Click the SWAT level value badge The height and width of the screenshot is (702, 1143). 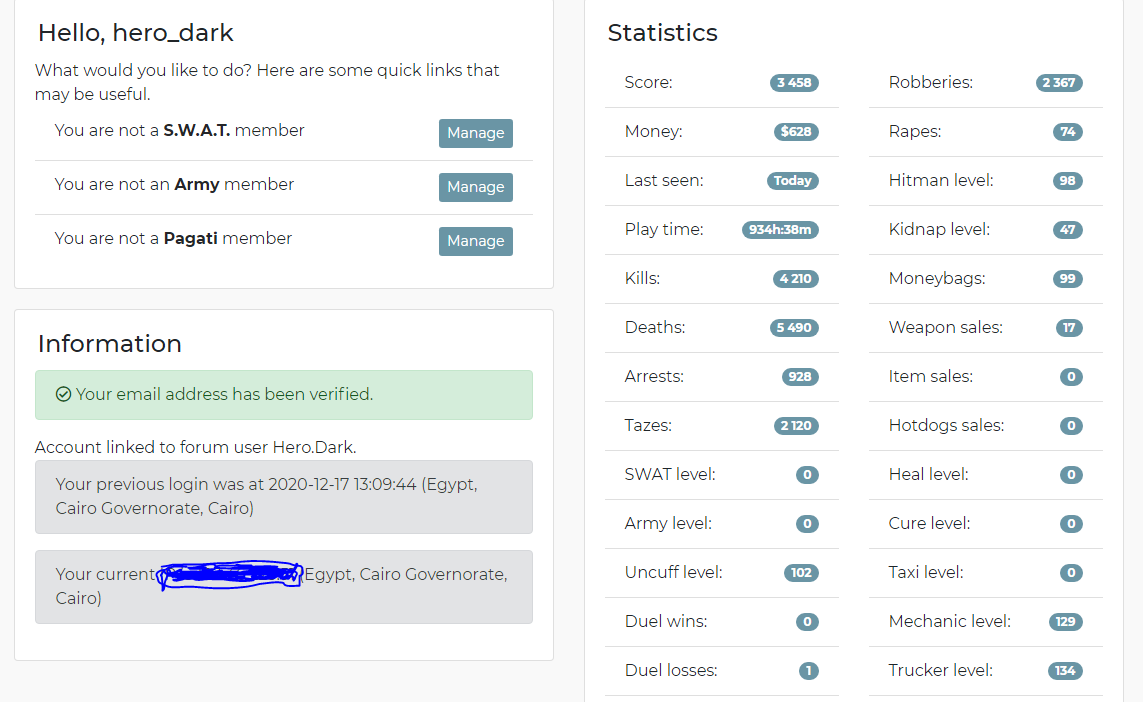pos(808,475)
